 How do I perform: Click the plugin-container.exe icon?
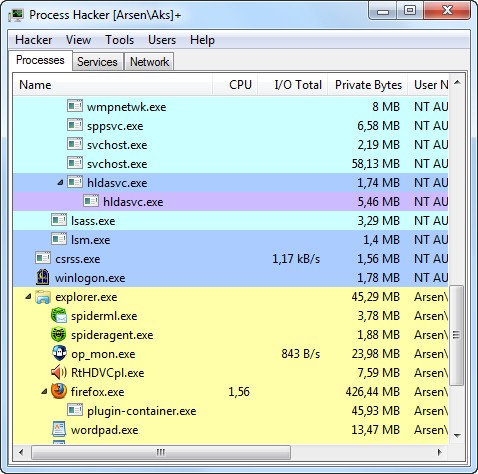pos(75,410)
